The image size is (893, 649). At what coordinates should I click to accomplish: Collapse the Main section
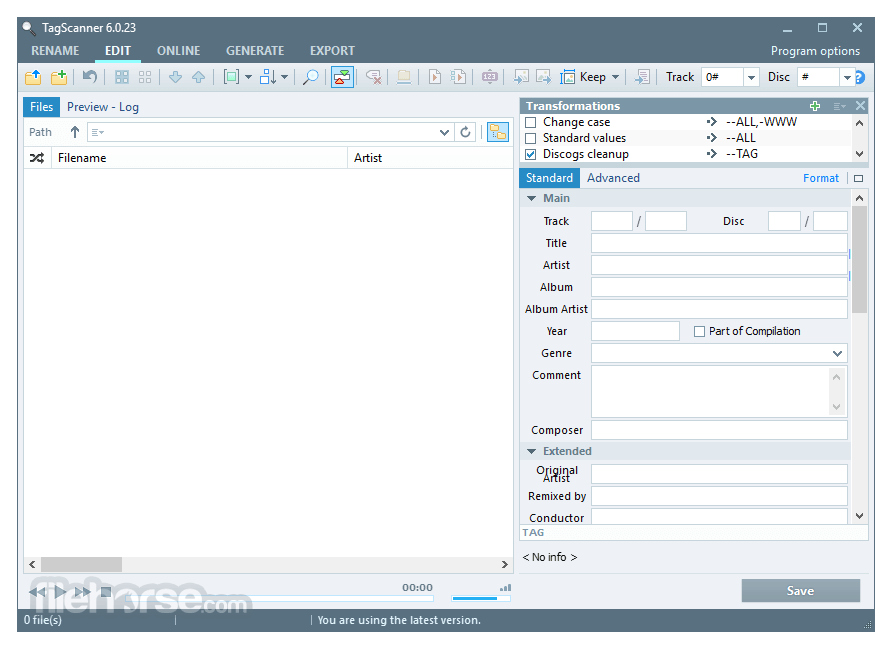531,199
